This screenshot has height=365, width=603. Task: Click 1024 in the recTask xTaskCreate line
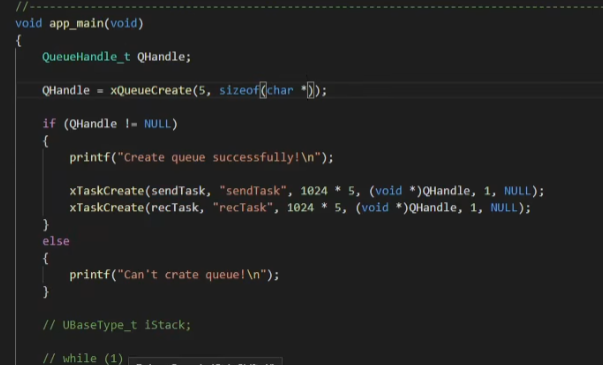click(300, 208)
